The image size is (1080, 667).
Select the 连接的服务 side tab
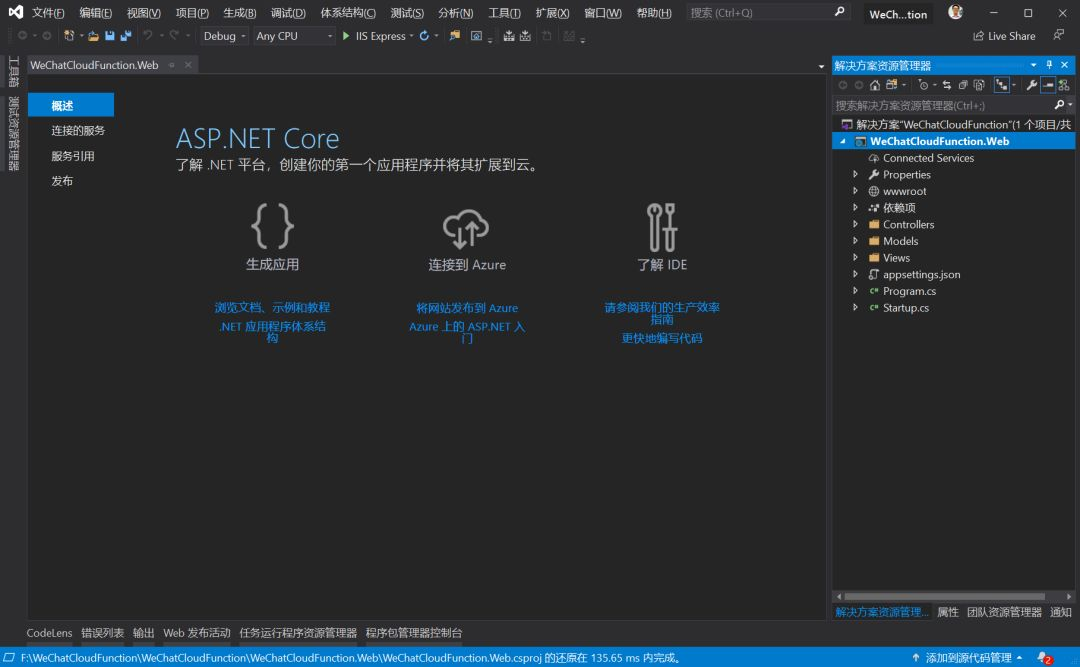[78, 130]
